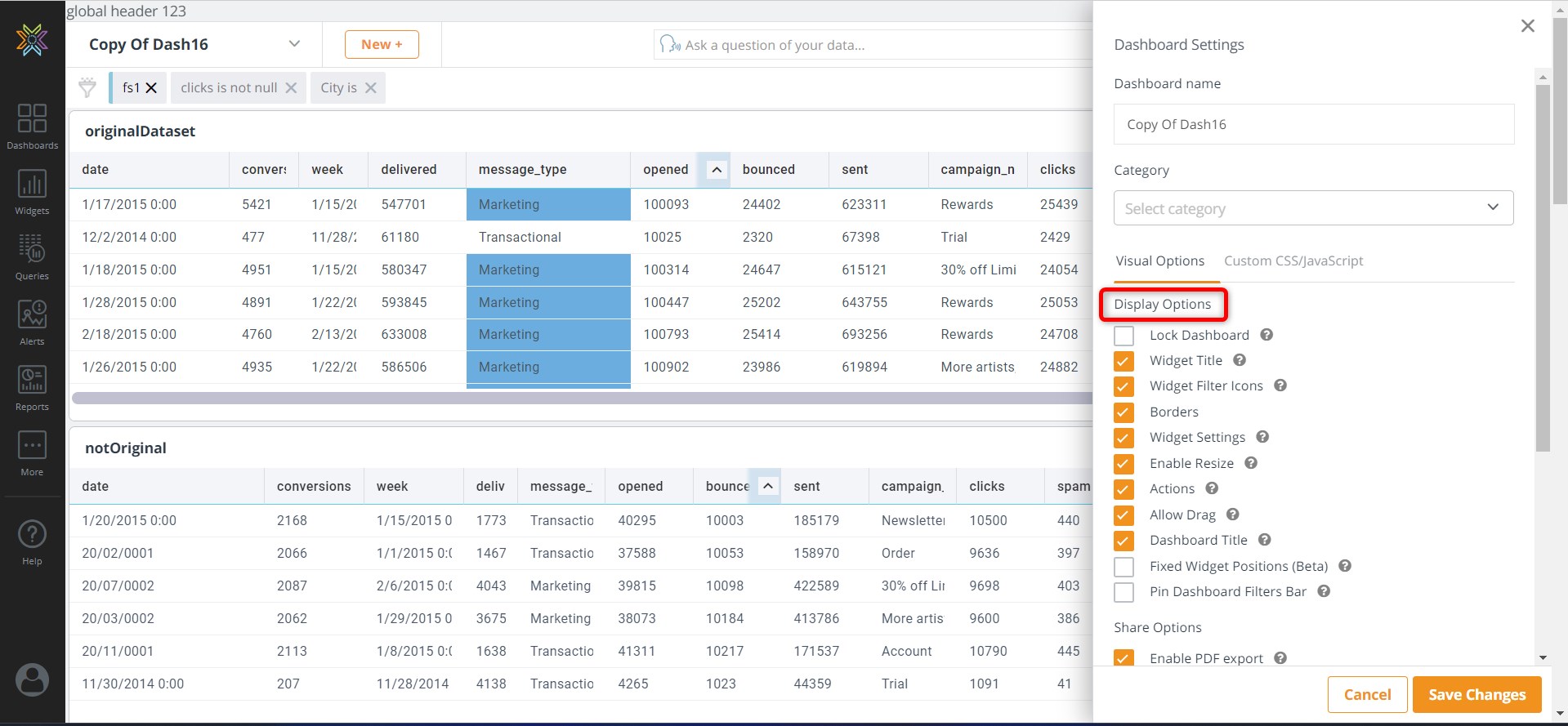
Task: Select the Visual Options tab
Action: tap(1159, 261)
